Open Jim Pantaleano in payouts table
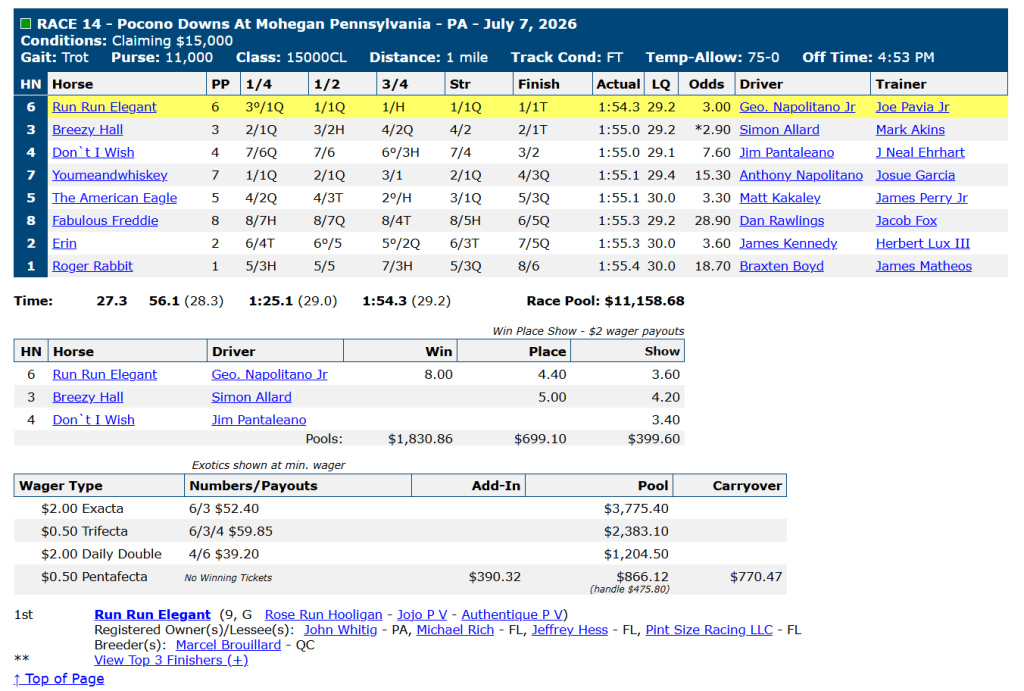The height and width of the screenshot is (691, 1024). (259, 420)
